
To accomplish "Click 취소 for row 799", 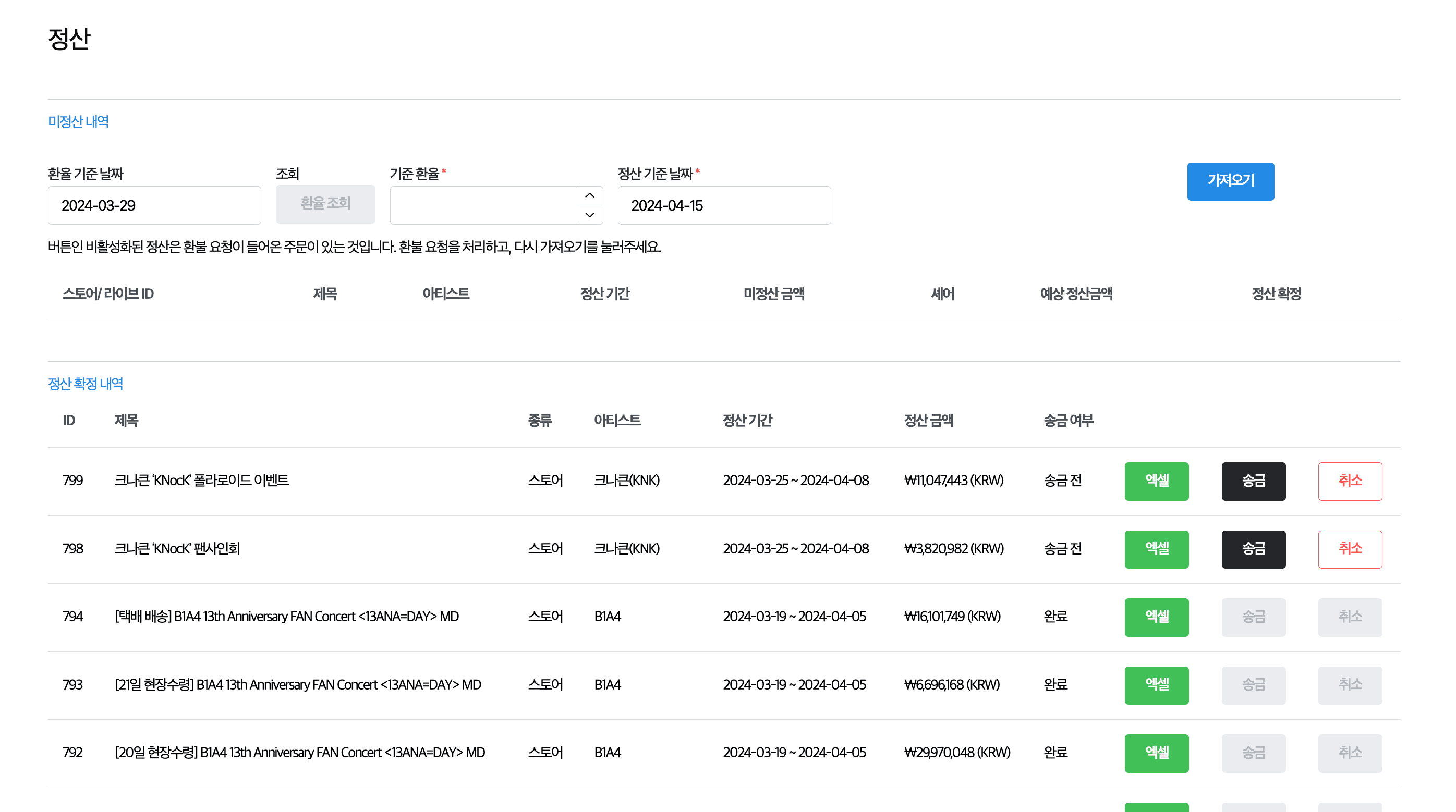I will [1350, 482].
